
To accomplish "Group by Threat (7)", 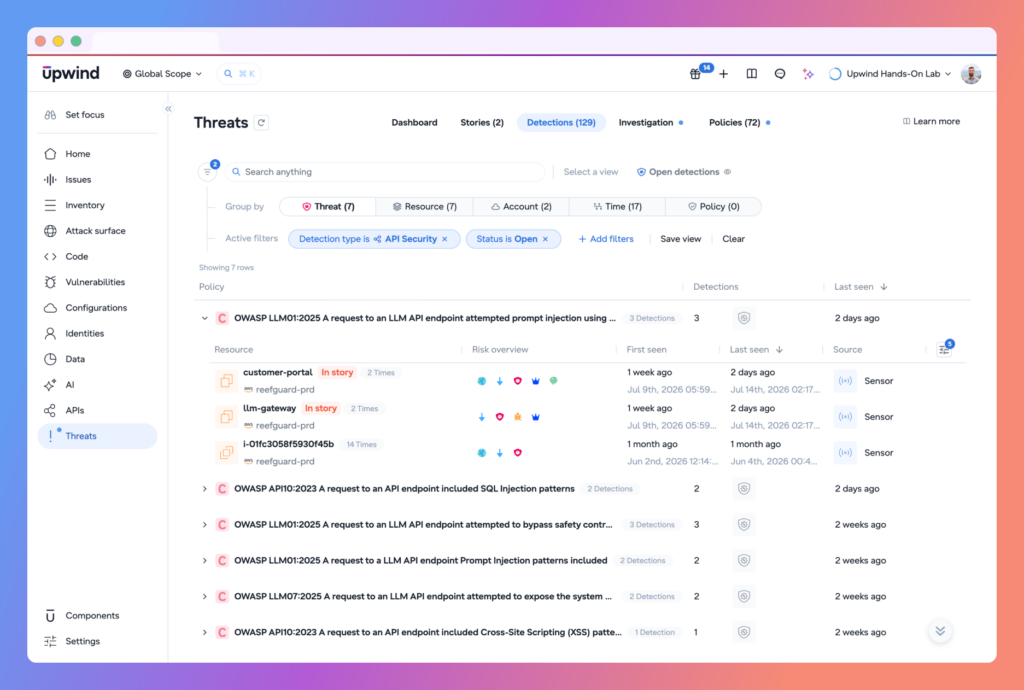I will [x=328, y=206].
